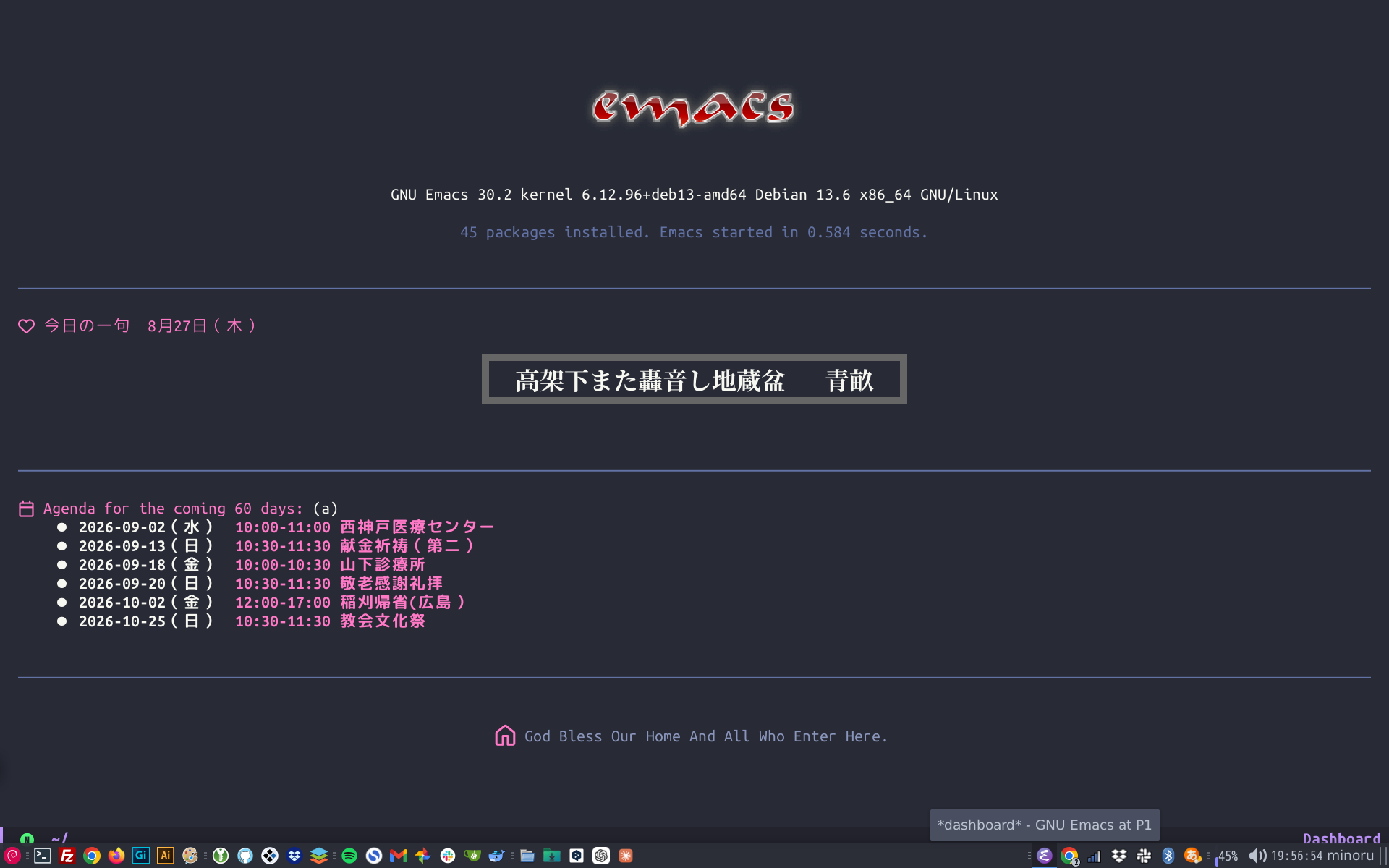Screen dimensions: 1389x868
Task: Launch Google Chrome from the panel launcher
Action: tap(92, 856)
